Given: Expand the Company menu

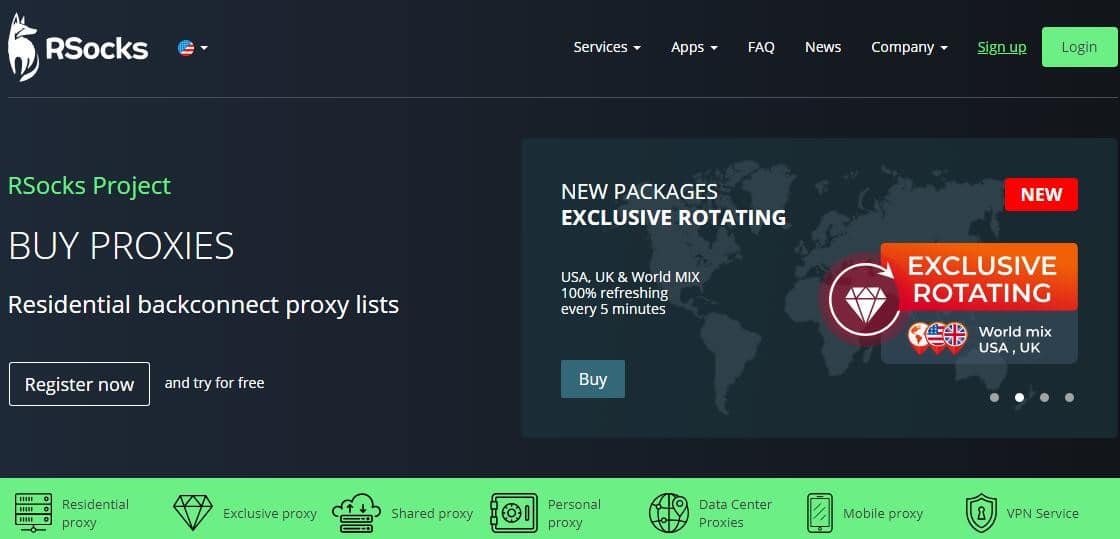Looking at the screenshot, I should click(909, 47).
